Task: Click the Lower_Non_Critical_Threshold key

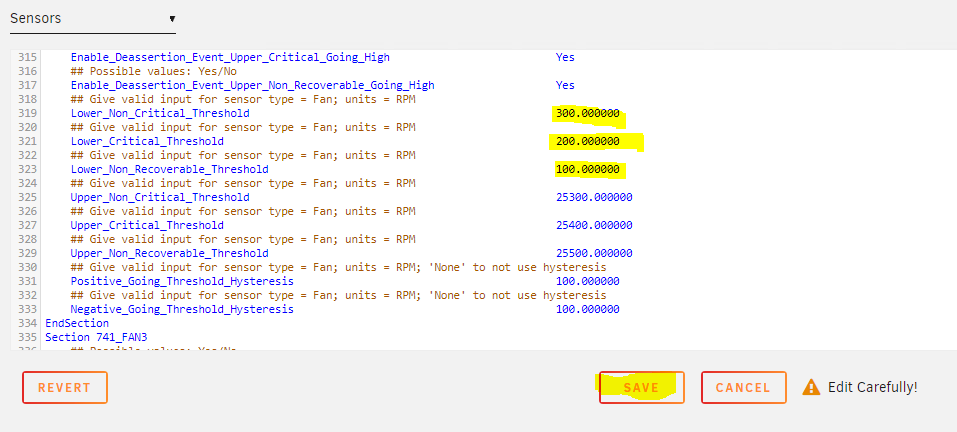Action: [160, 113]
